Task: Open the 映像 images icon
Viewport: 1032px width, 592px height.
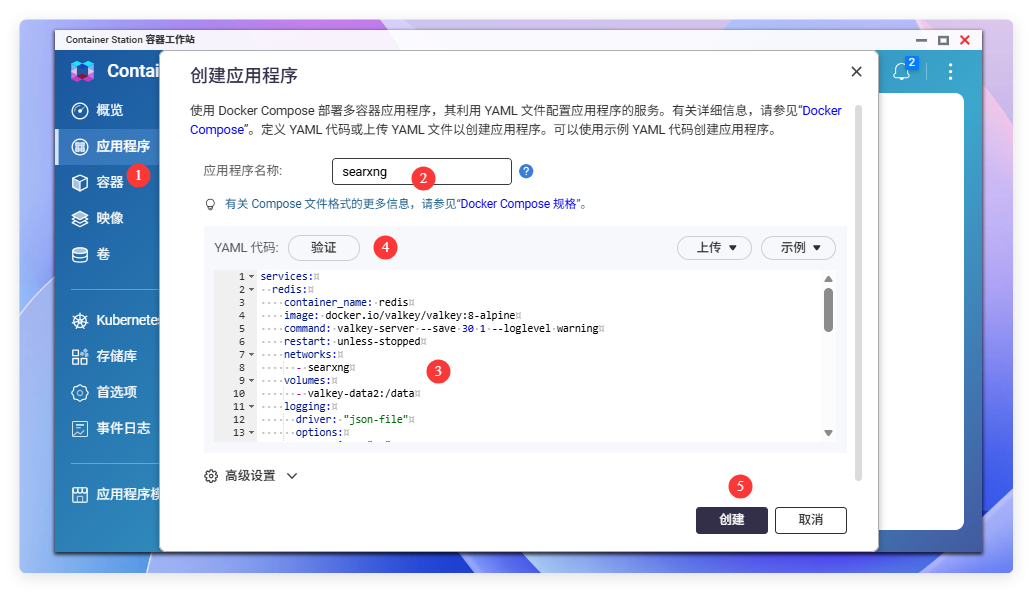Action: click(79, 218)
